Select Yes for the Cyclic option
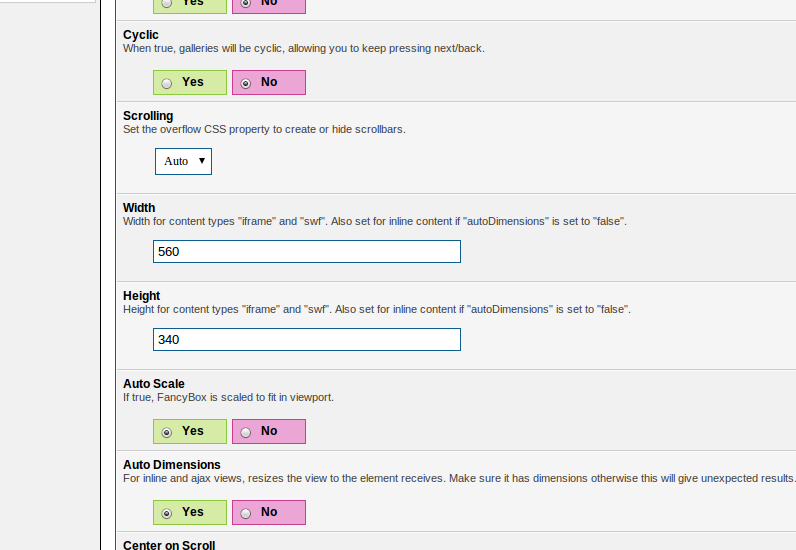 coord(167,83)
